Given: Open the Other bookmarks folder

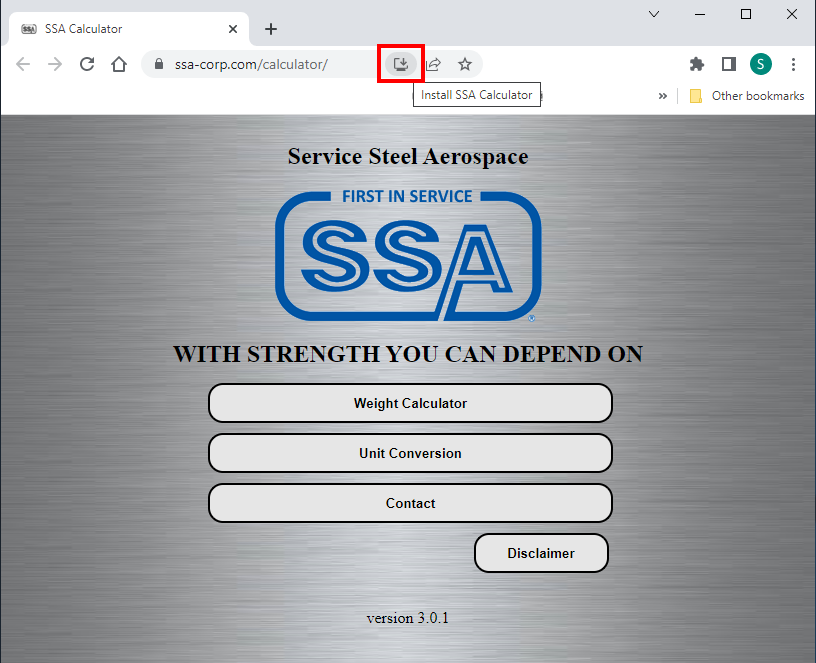Looking at the screenshot, I should coord(747,96).
